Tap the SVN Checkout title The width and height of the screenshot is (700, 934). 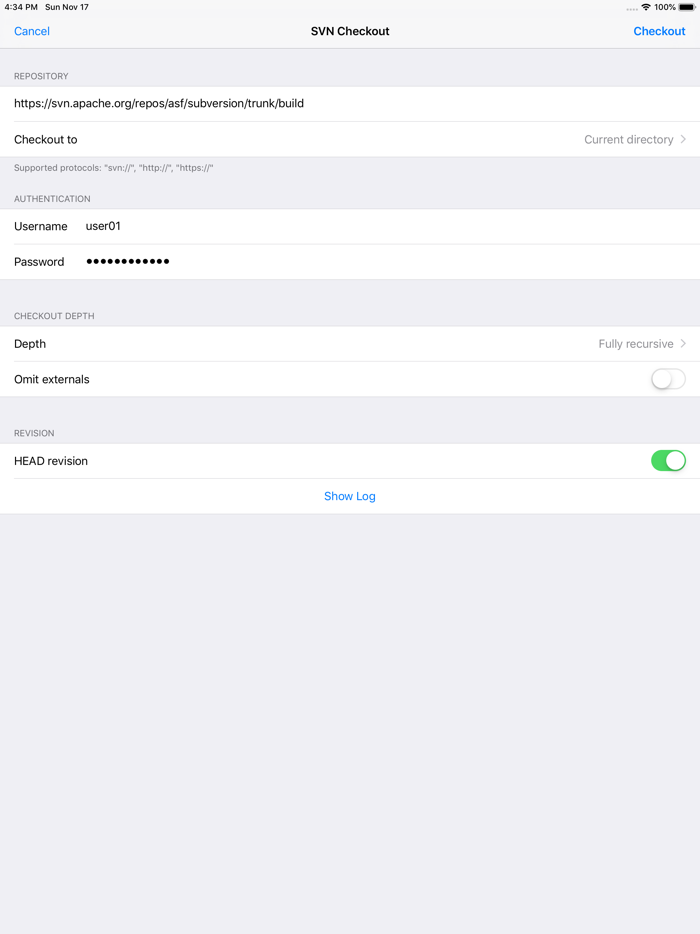point(350,31)
